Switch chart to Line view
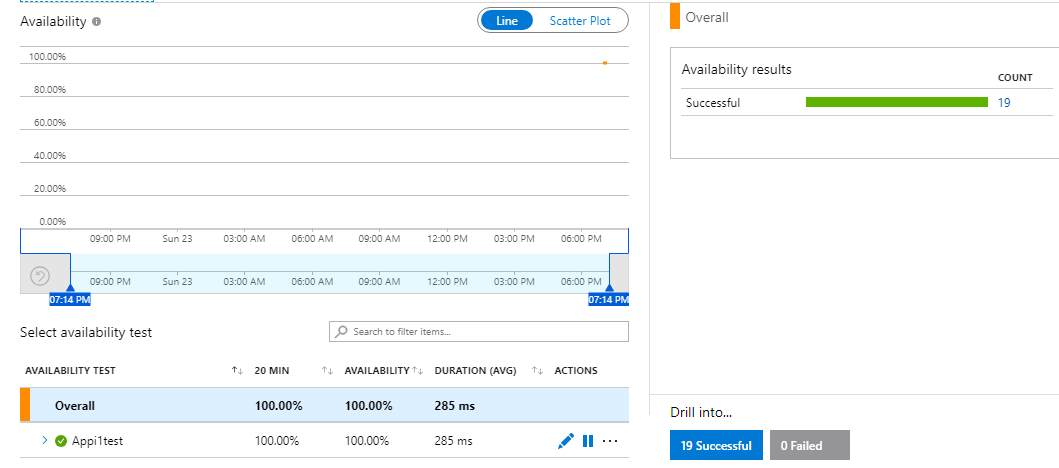The height and width of the screenshot is (468, 1059). pyautogui.click(x=507, y=21)
